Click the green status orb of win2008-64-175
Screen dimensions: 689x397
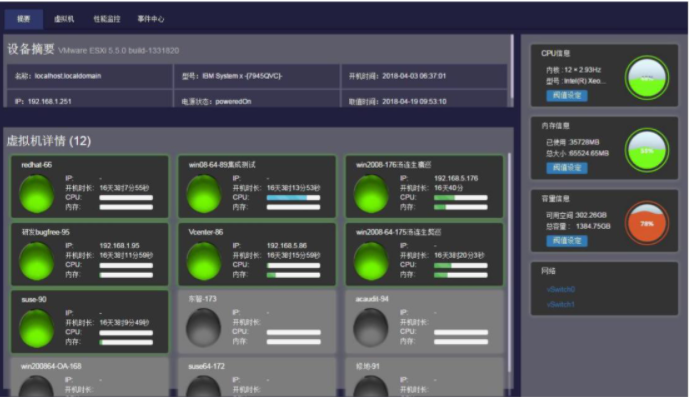pos(371,261)
